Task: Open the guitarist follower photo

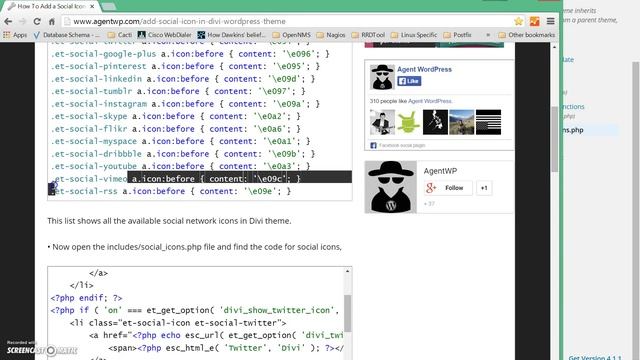Action: click(382, 122)
